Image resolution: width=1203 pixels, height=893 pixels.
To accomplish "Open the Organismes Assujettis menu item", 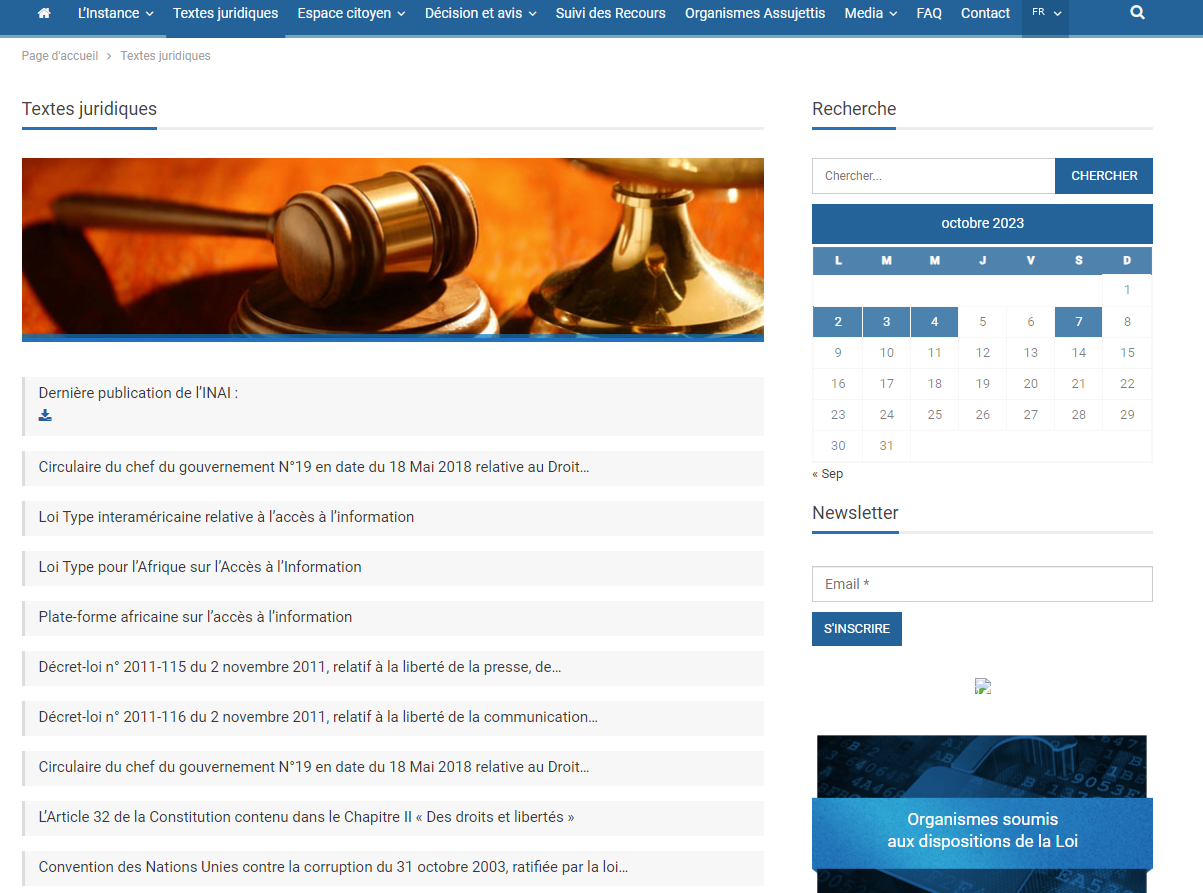I will point(755,14).
